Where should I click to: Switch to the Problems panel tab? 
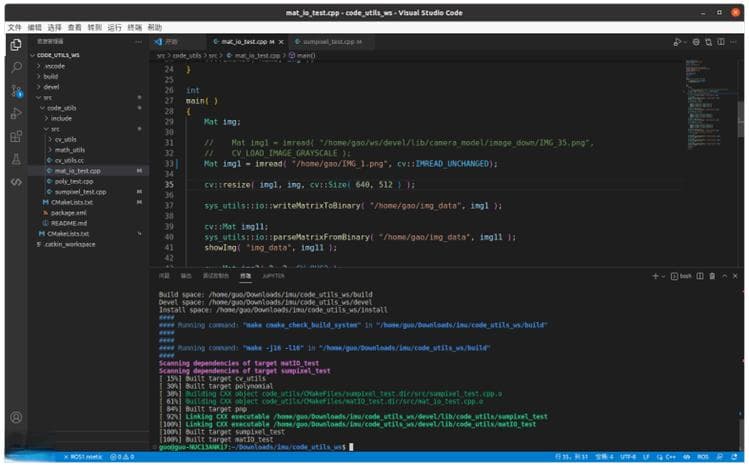(164, 276)
